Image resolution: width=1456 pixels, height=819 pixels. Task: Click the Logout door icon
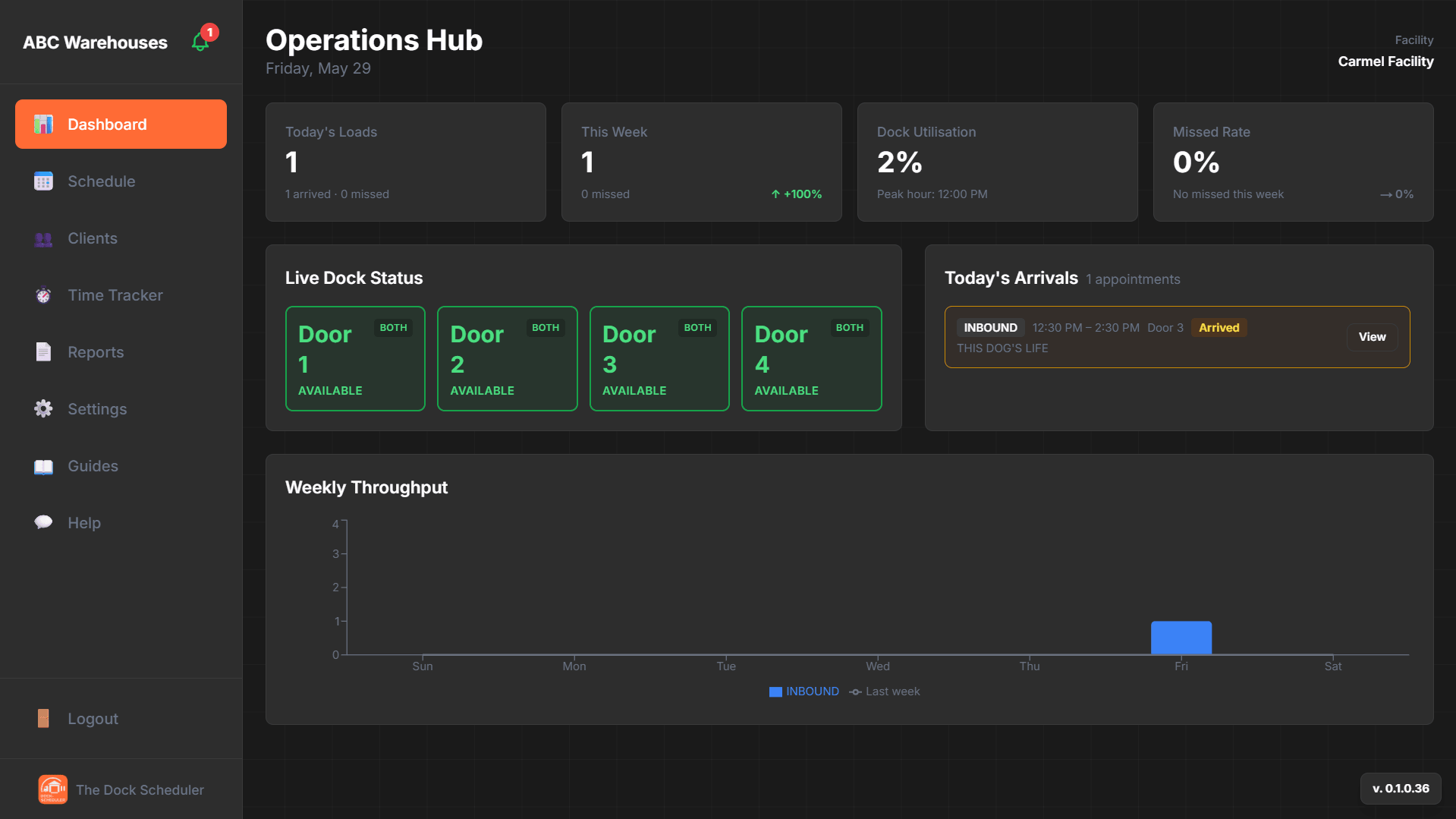pos(43,718)
